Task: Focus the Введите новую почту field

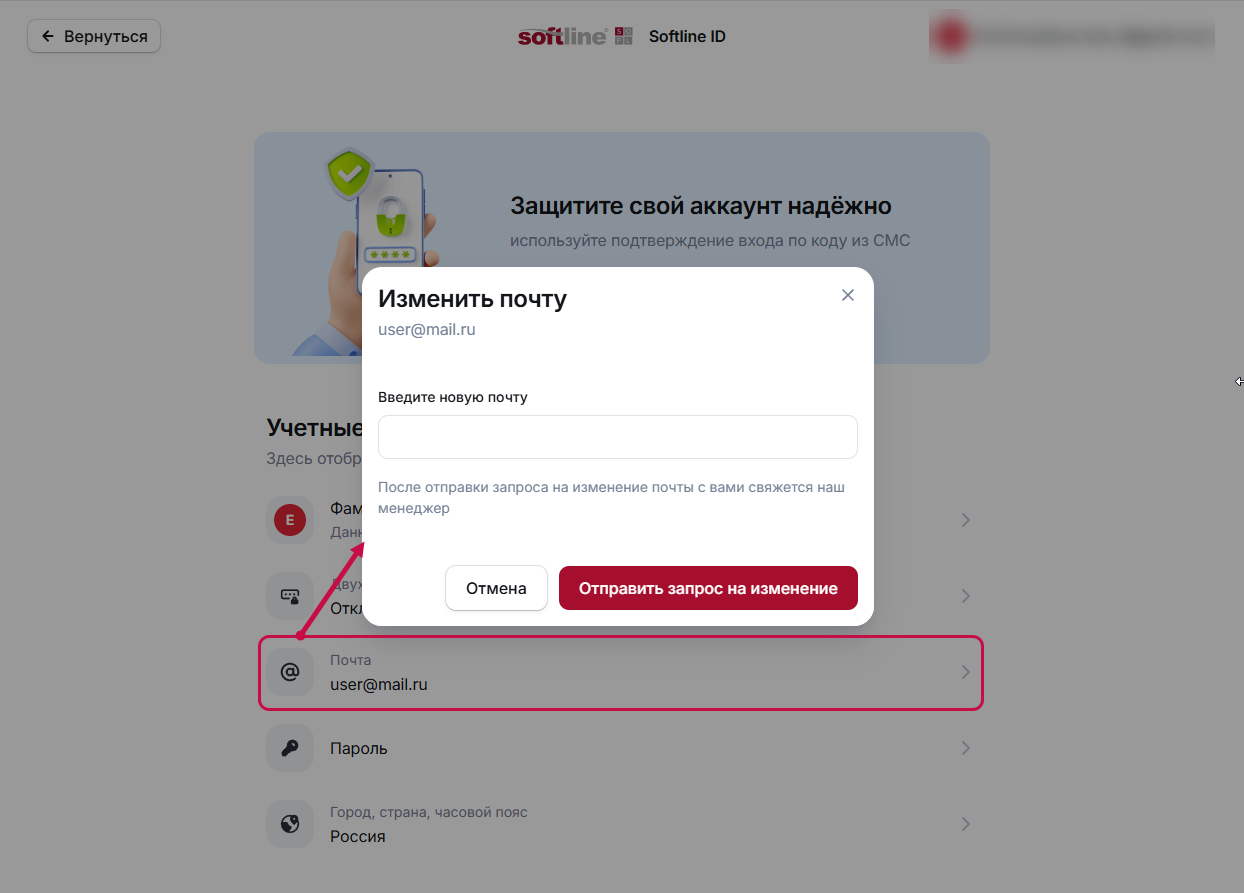Action: [618, 437]
